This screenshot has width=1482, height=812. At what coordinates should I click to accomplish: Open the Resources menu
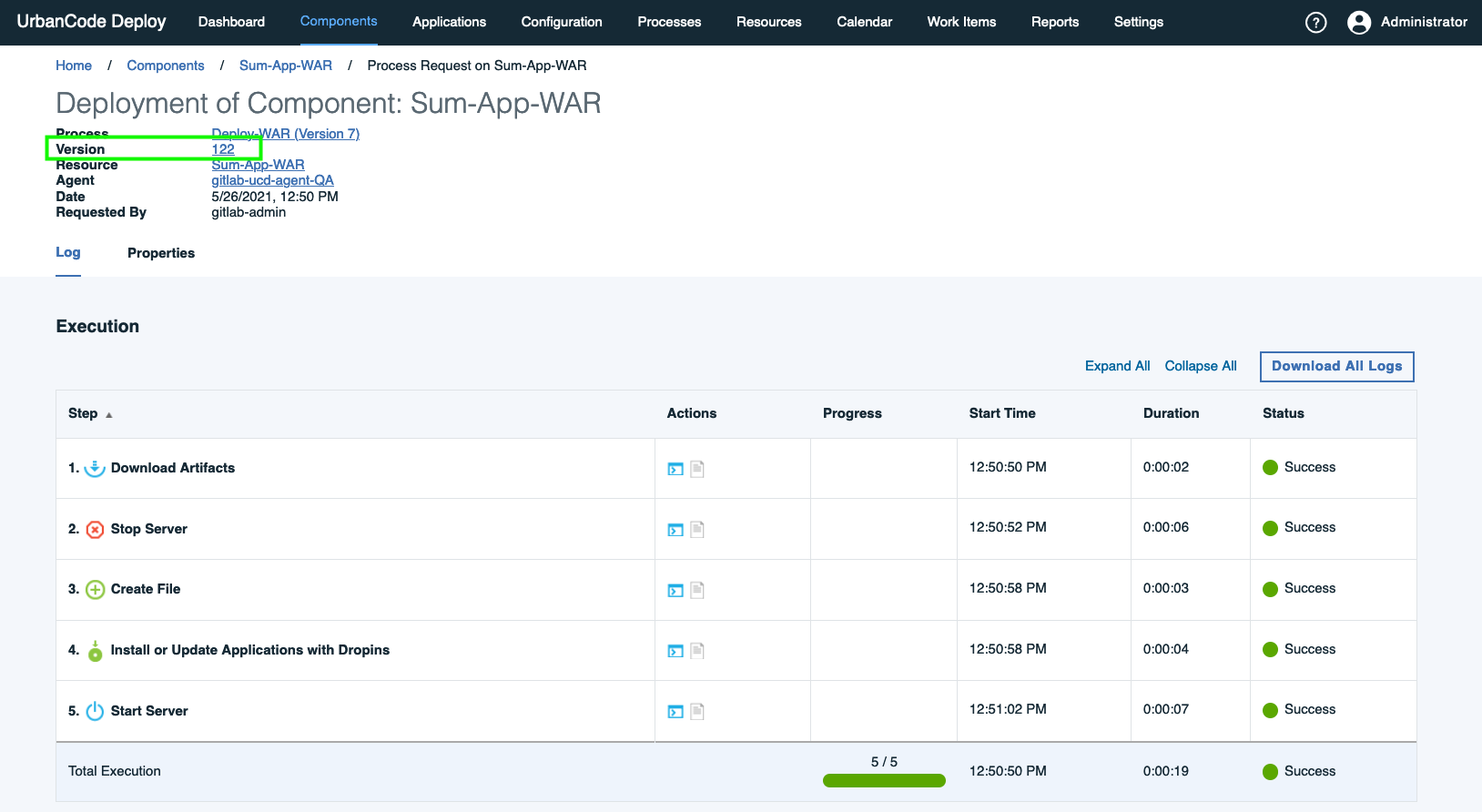point(769,22)
